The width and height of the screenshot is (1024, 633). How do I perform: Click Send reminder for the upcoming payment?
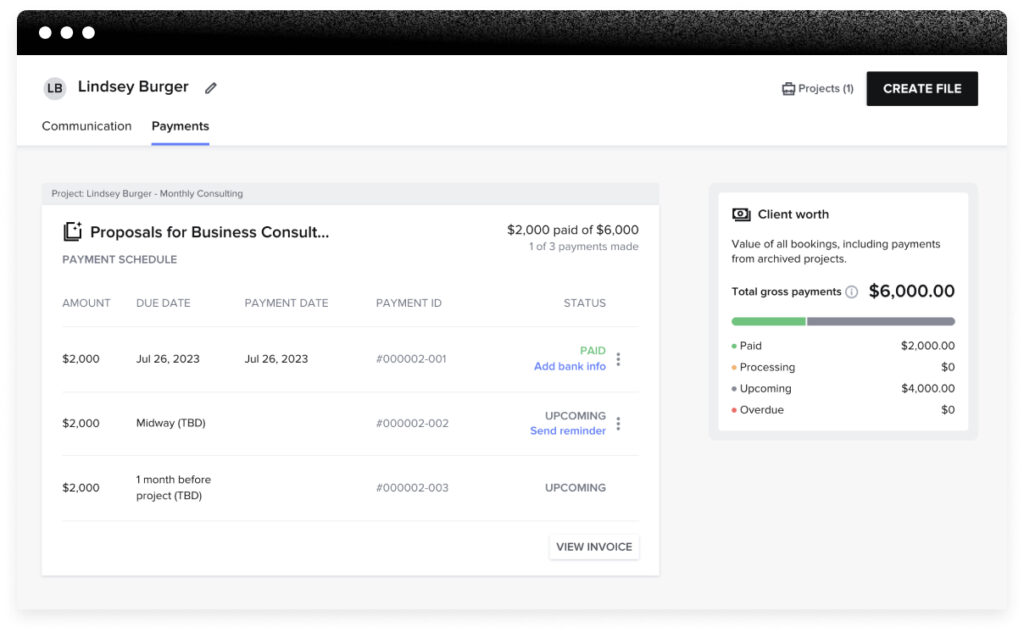tap(570, 431)
